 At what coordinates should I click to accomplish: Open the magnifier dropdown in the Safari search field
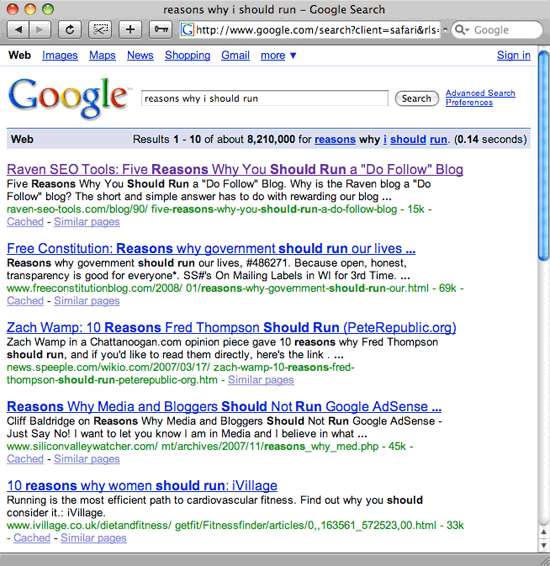462,30
